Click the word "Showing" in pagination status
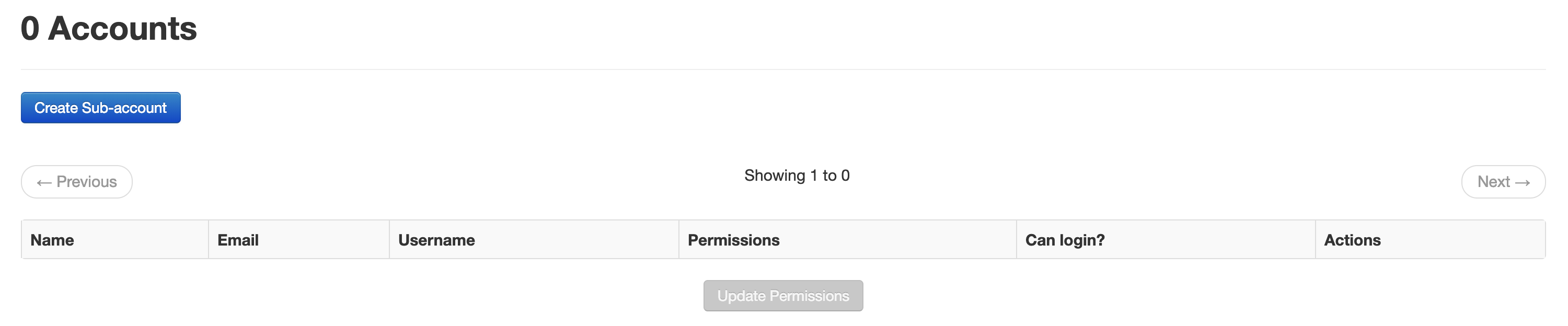The image size is (1568, 326). click(x=774, y=176)
